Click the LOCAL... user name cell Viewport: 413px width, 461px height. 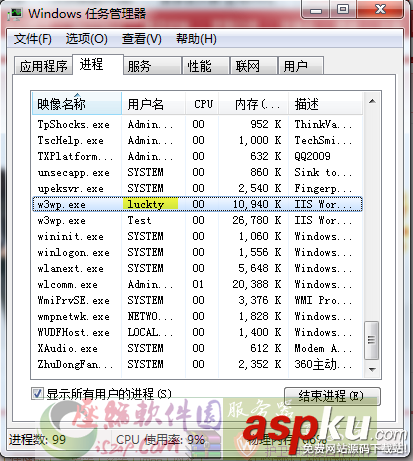150,332
